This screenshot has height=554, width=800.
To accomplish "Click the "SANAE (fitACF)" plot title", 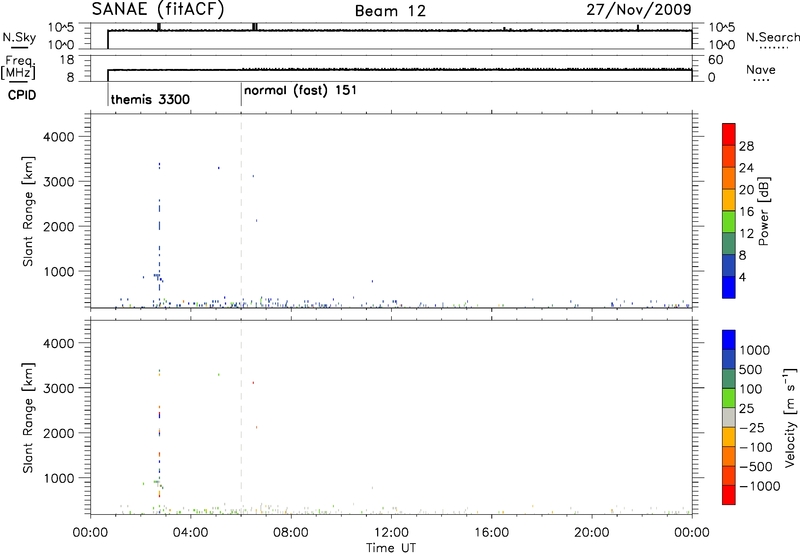I will point(158,10).
